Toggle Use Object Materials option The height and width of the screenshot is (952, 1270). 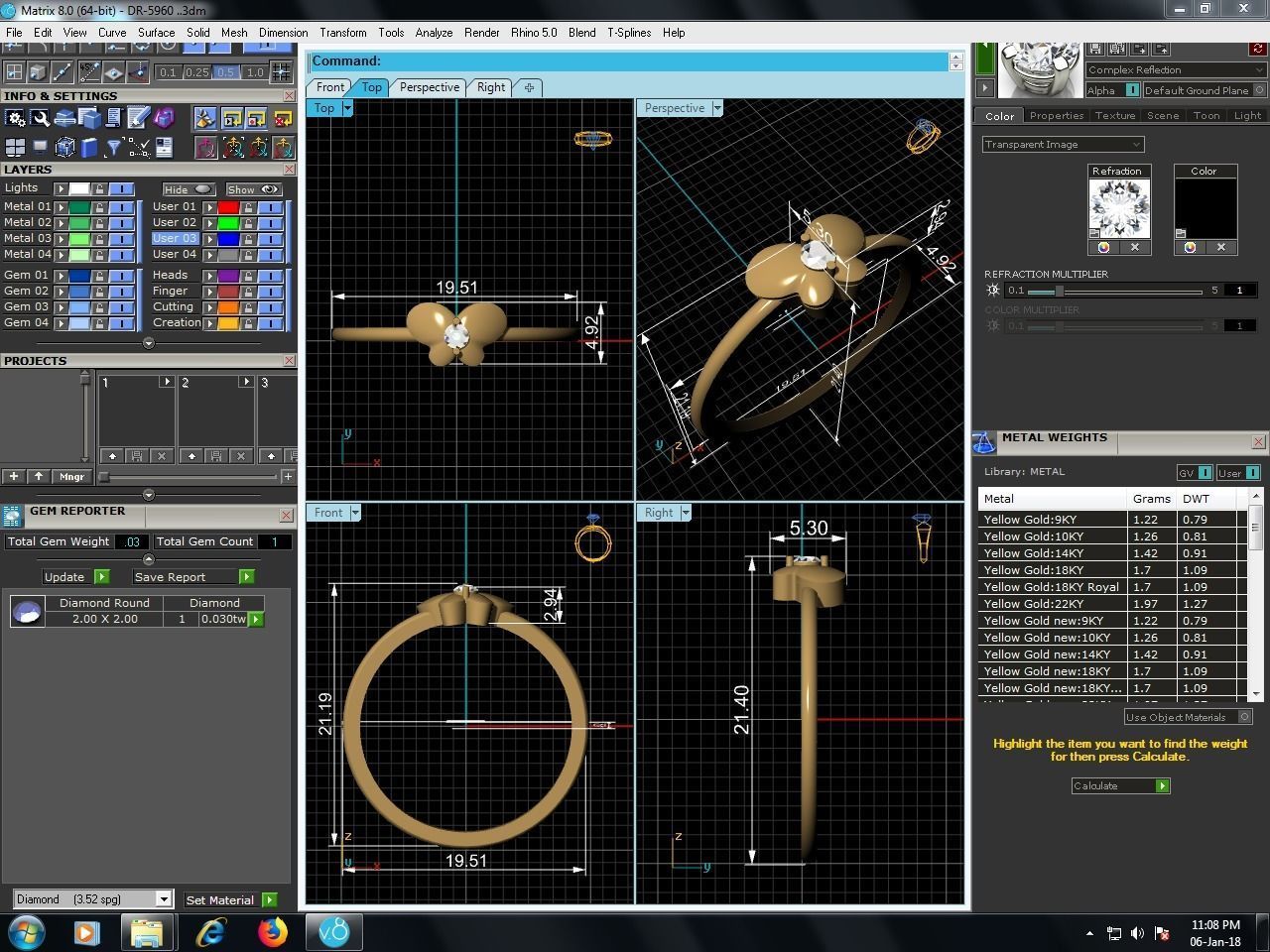(x=1245, y=717)
